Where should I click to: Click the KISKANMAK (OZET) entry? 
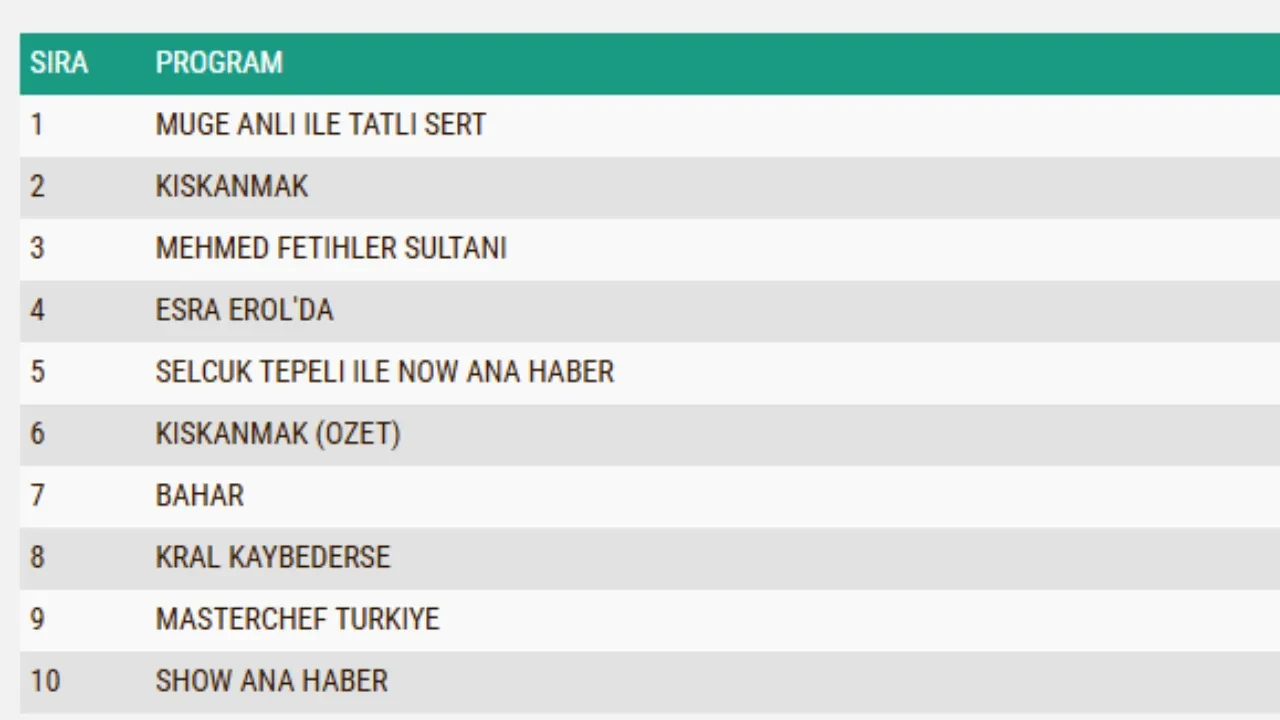[278, 434]
